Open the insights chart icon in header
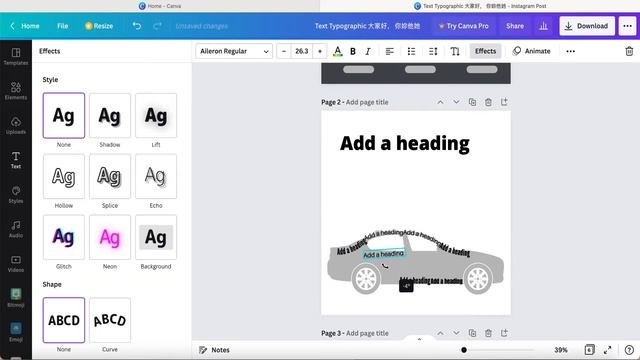The image size is (640, 360). coord(543,26)
